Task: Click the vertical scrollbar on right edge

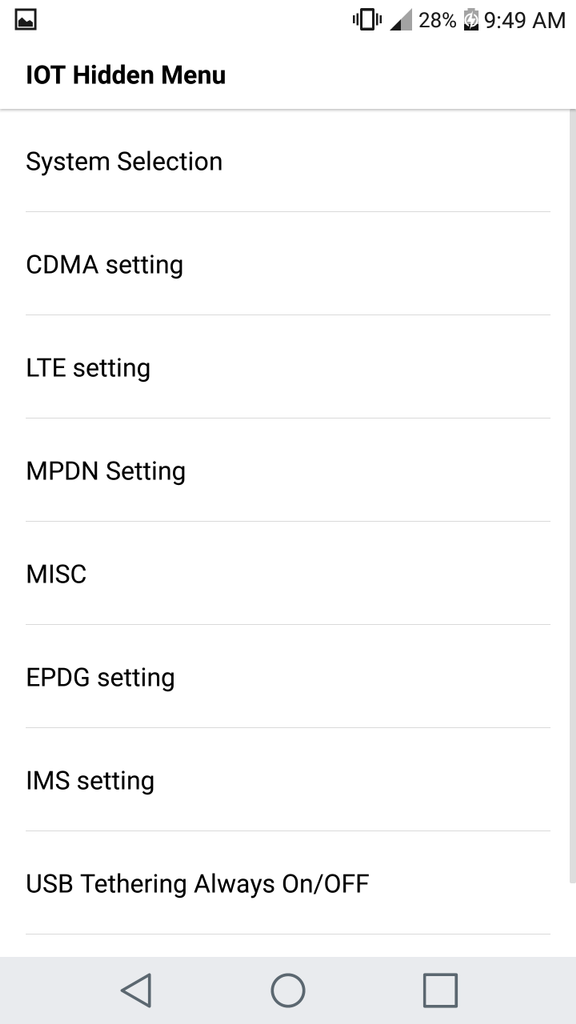Action: coord(573,496)
